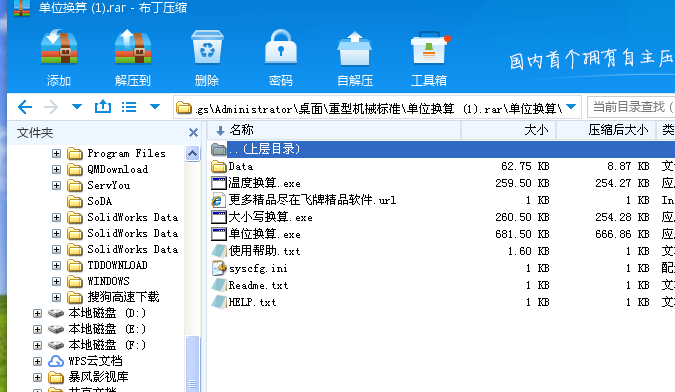Click the 1.60 KB size value
The image size is (675, 392).
(x=529, y=251)
